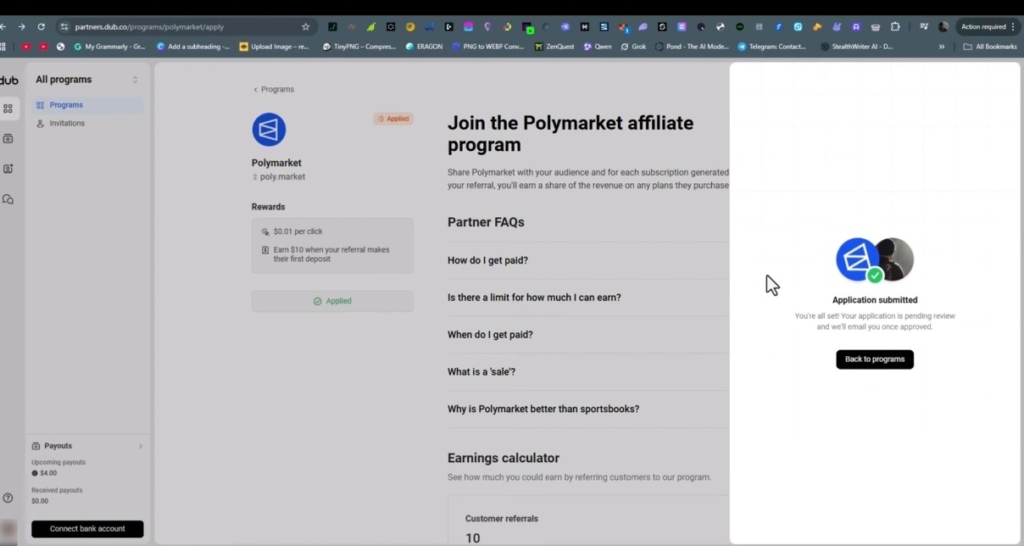Click the Polymarket logo on program page
The height and width of the screenshot is (546, 1024).
[x=269, y=130]
